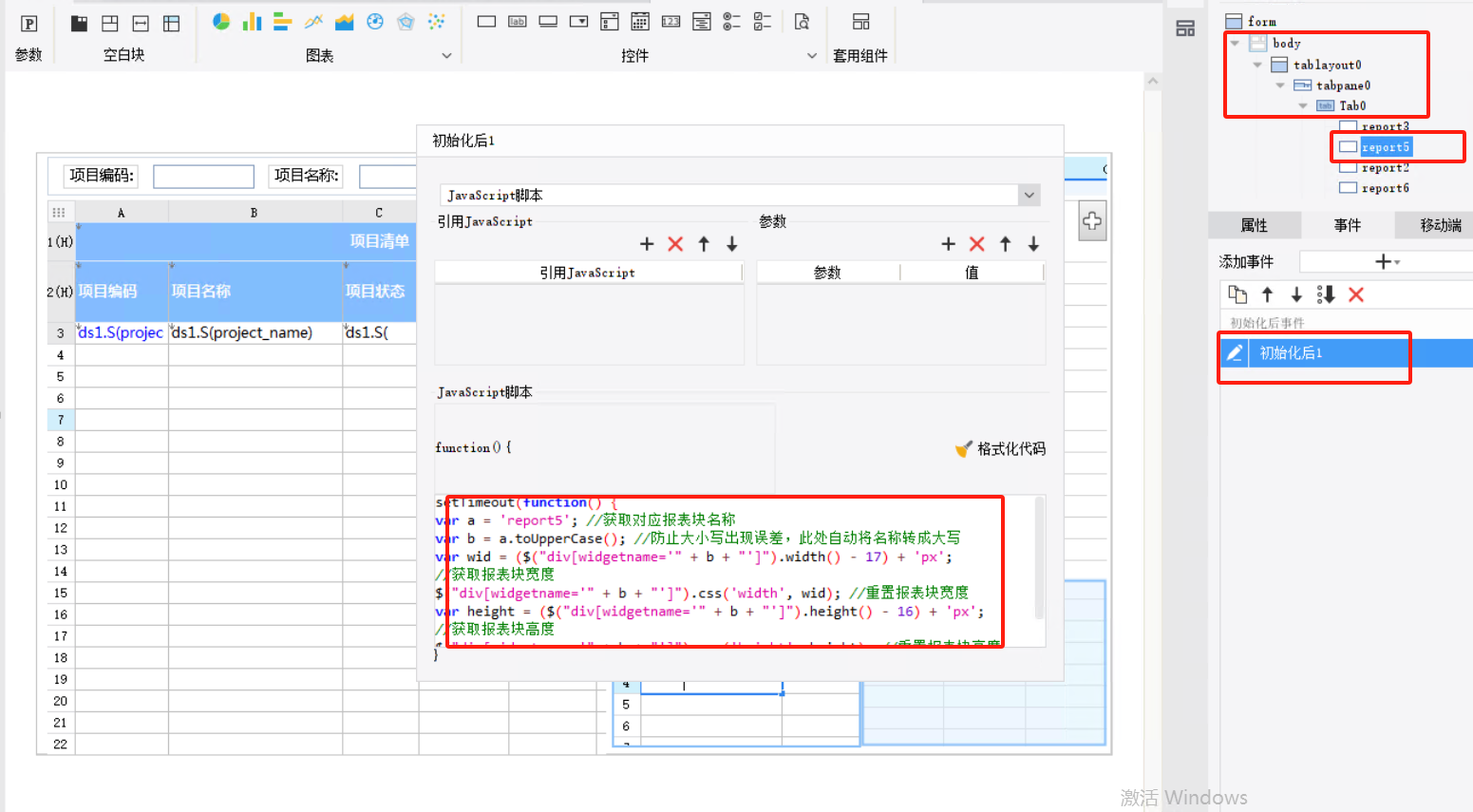This screenshot has width=1473, height=812.
Task: Open the 添加事件 plus dropdown
Action: click(1387, 261)
